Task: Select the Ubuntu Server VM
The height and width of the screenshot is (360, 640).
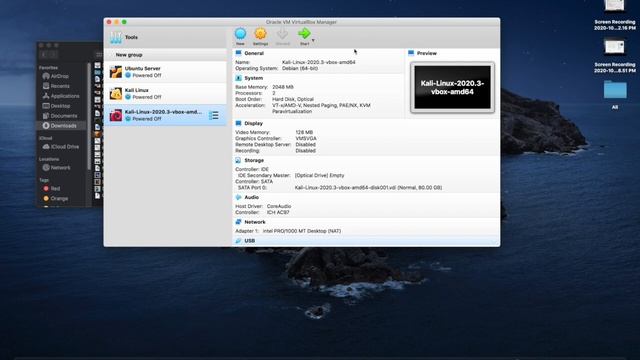Action: point(165,72)
